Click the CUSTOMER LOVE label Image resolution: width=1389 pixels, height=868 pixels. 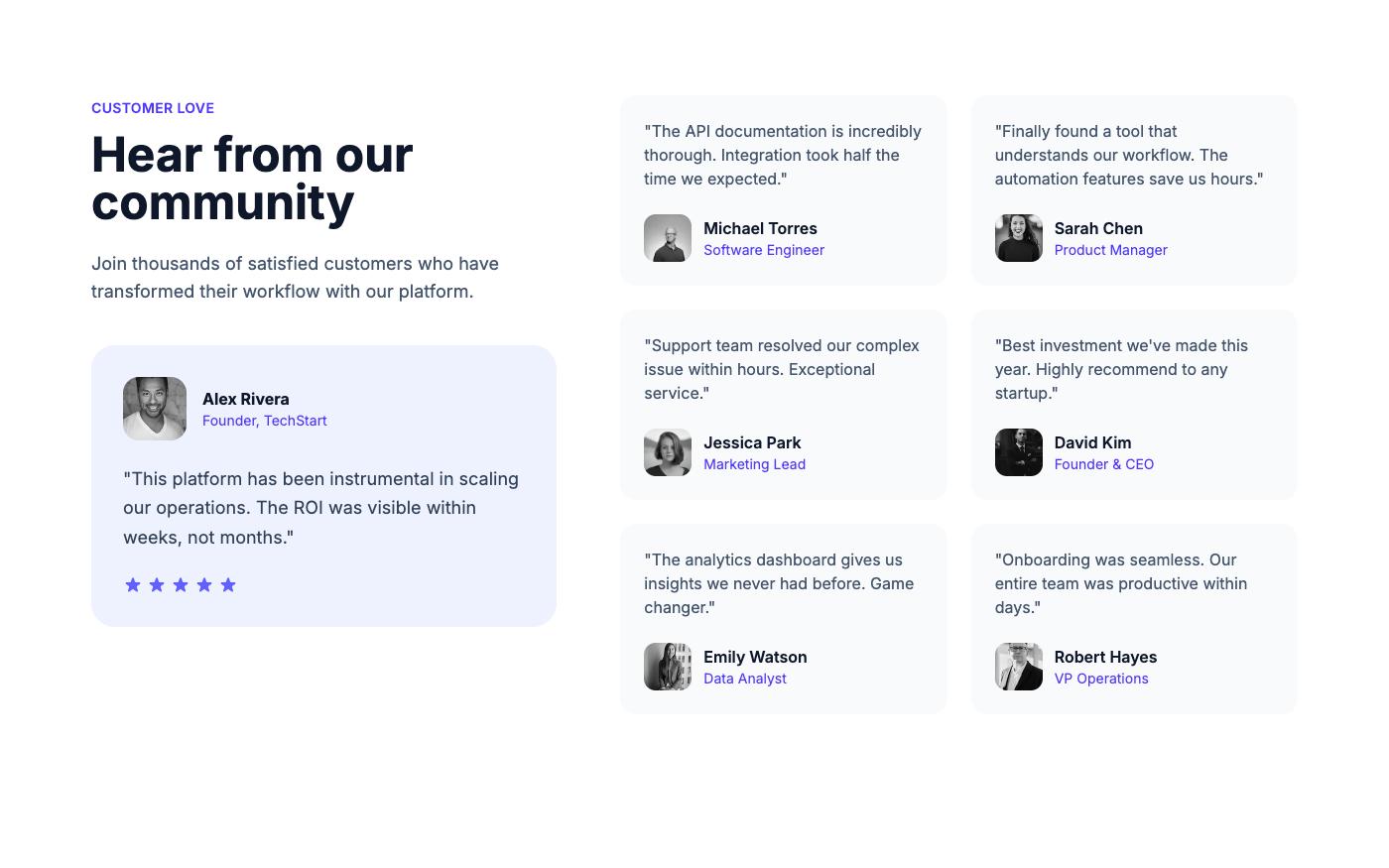pyautogui.click(x=153, y=108)
